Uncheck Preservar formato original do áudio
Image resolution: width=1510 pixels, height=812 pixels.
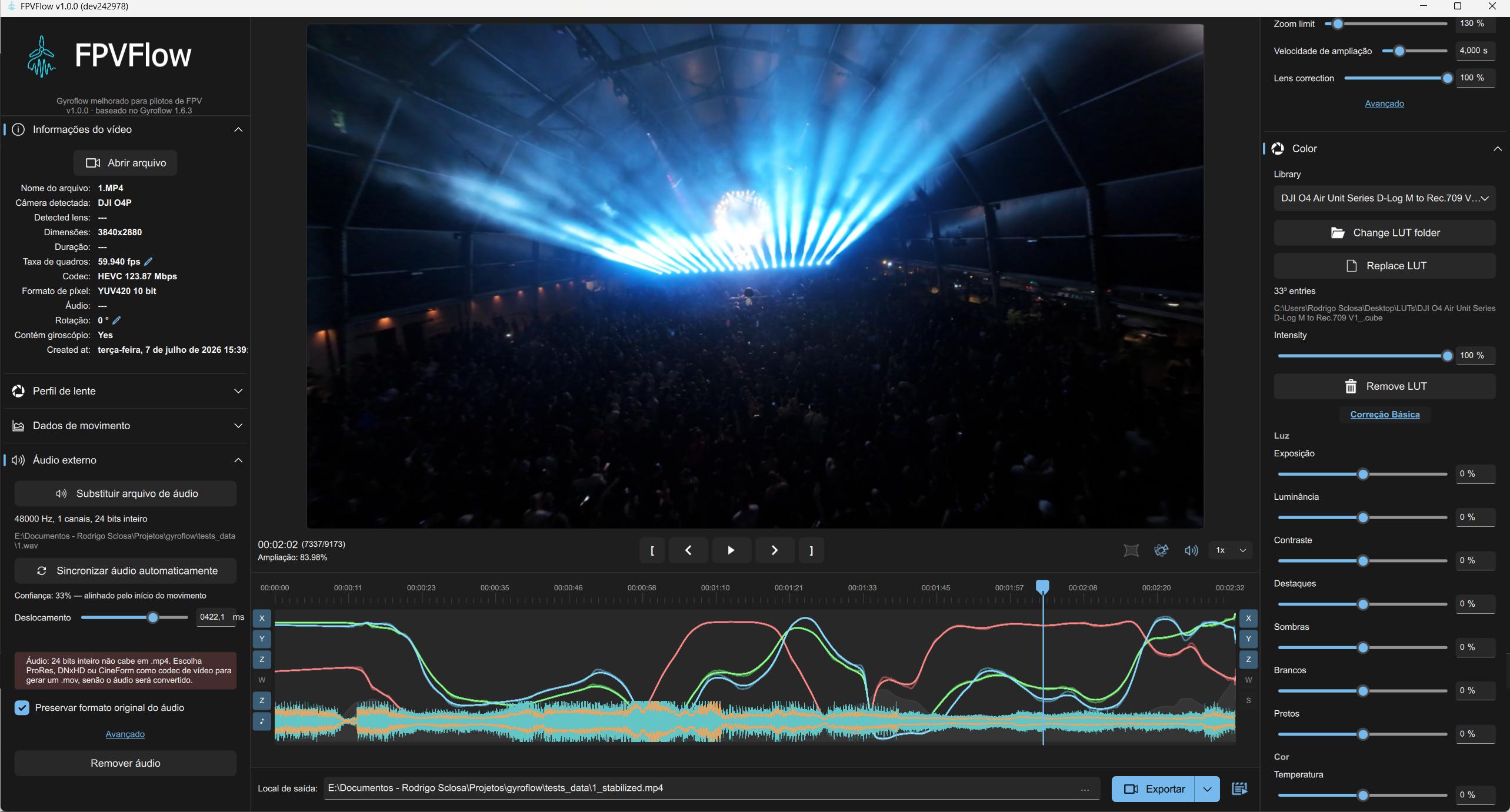coord(22,708)
